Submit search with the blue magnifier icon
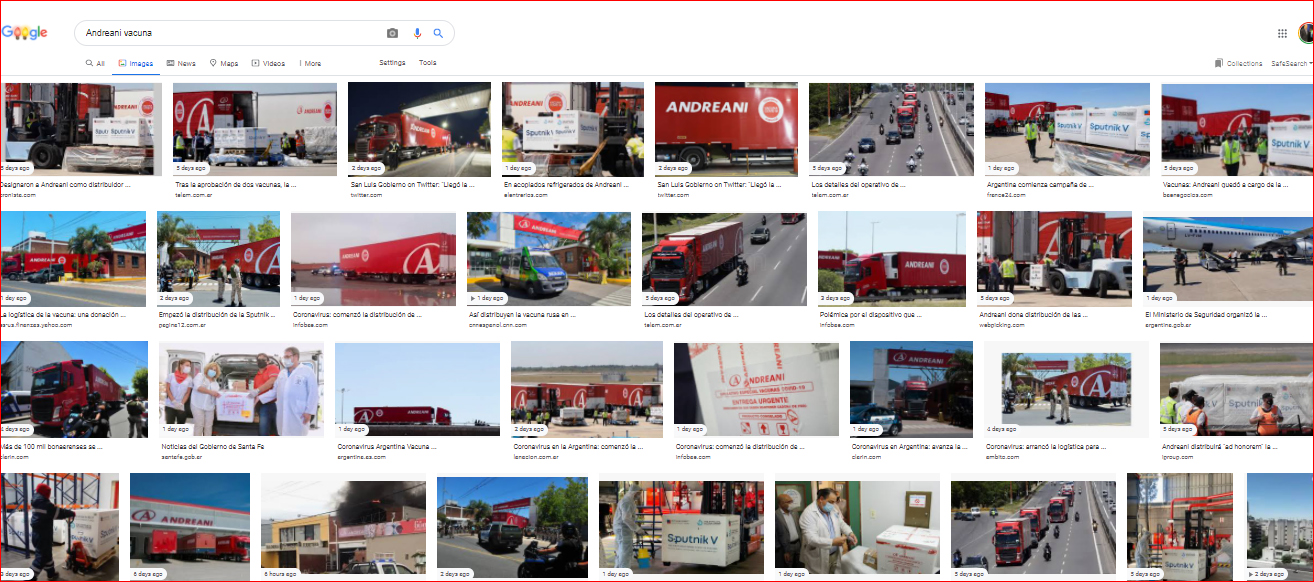1314x582 pixels. (438, 33)
